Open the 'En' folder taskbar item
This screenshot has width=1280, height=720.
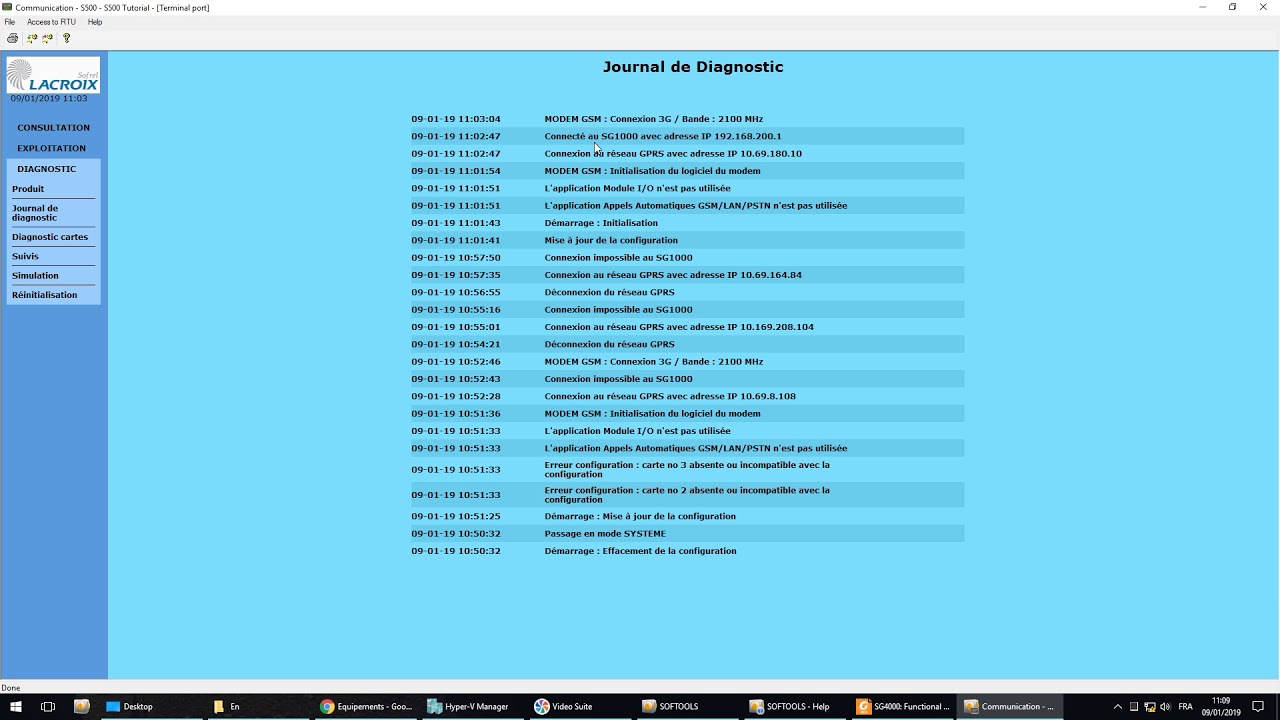(258, 706)
